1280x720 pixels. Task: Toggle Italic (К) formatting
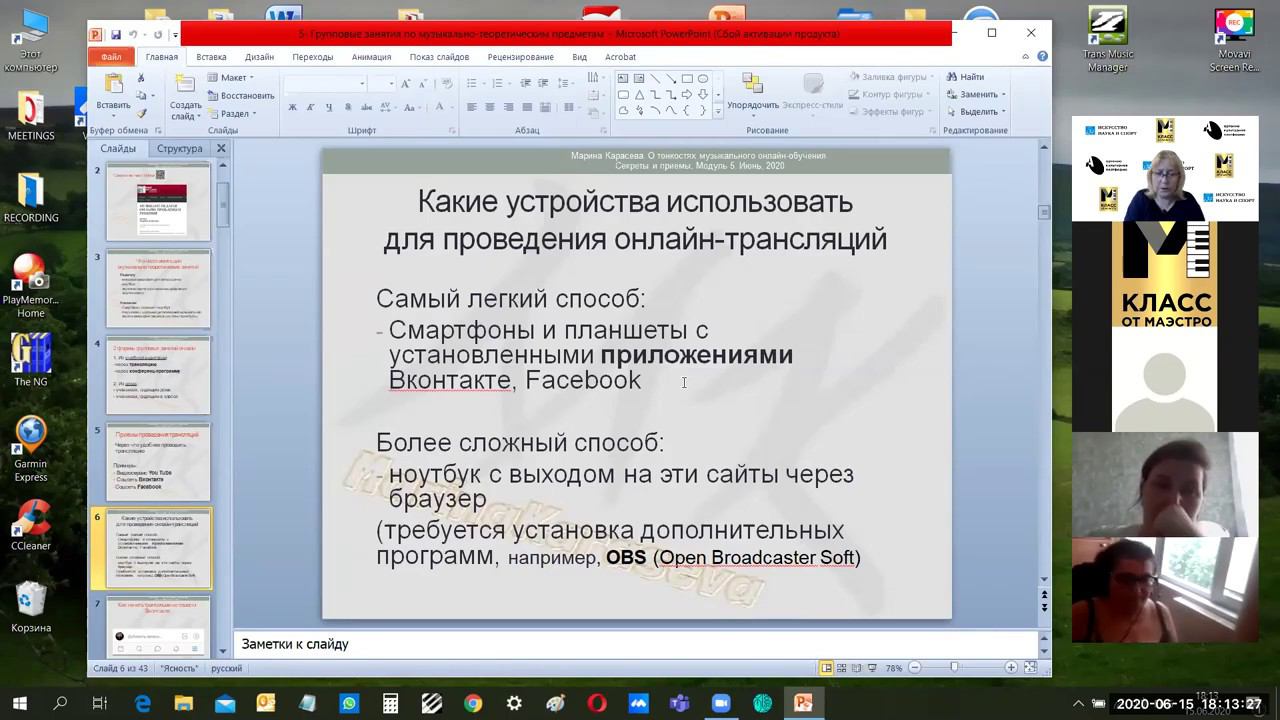click(x=310, y=107)
